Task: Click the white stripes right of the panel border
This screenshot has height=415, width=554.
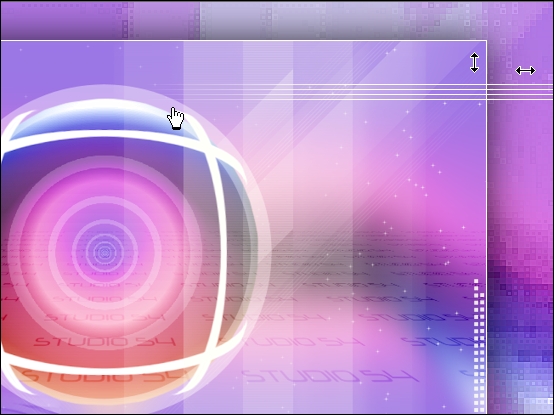Action: (520, 92)
